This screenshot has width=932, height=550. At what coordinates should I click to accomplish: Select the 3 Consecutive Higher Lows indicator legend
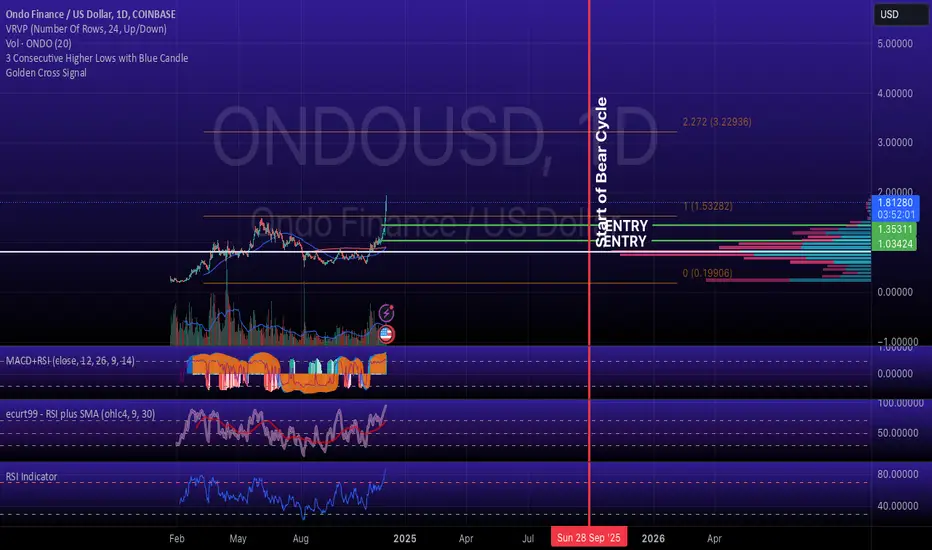pos(97,58)
